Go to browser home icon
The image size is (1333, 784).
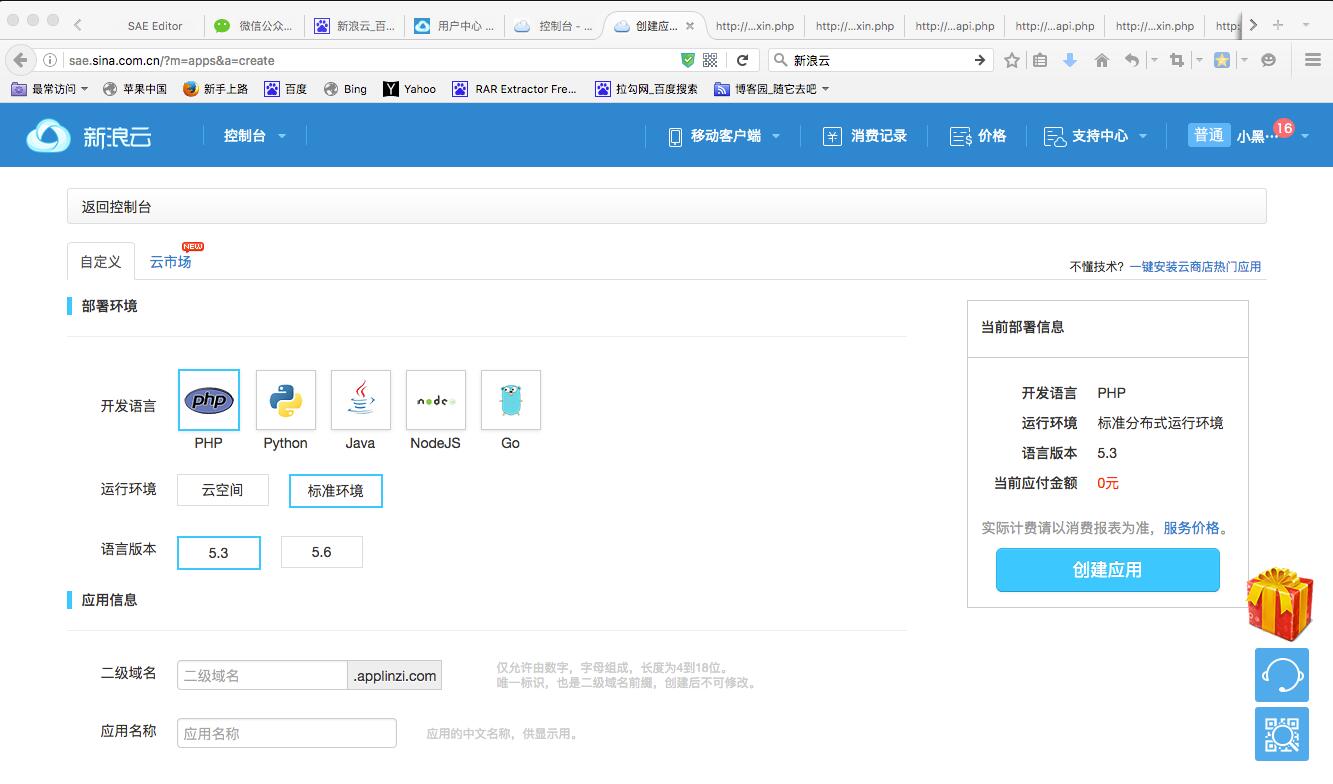1101,60
